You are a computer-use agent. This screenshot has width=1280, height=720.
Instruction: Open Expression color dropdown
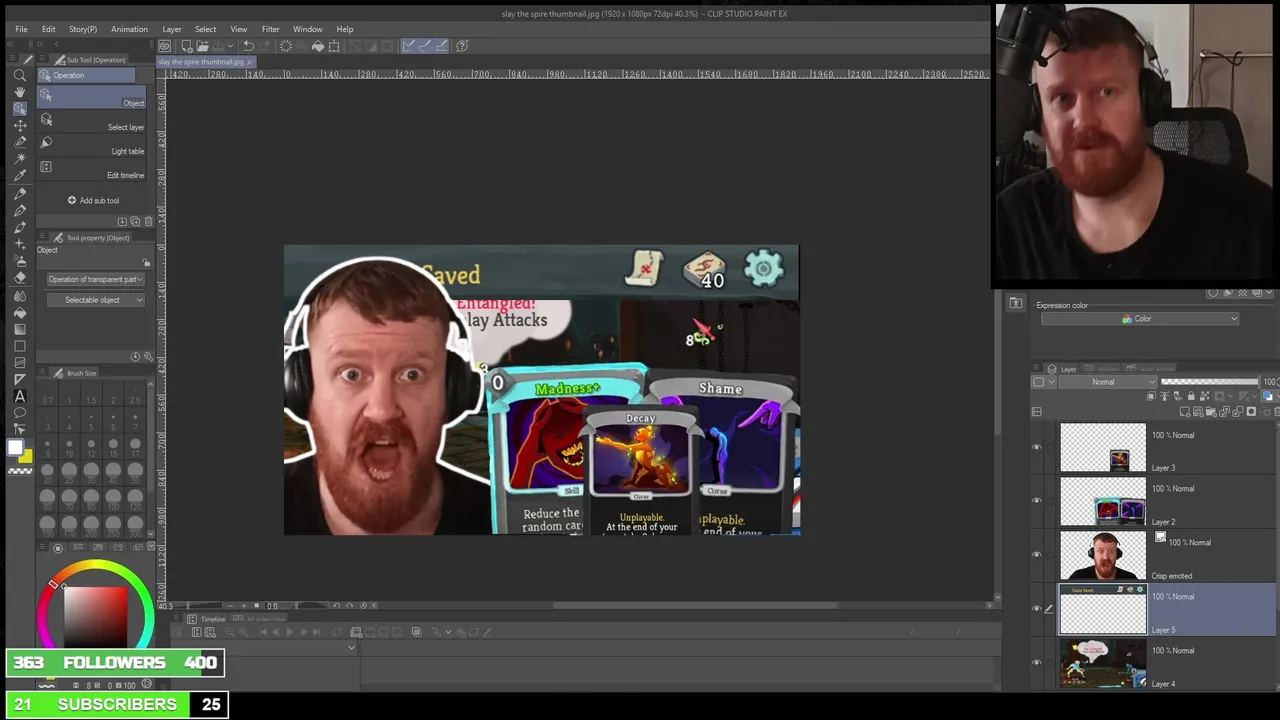pos(1139,319)
